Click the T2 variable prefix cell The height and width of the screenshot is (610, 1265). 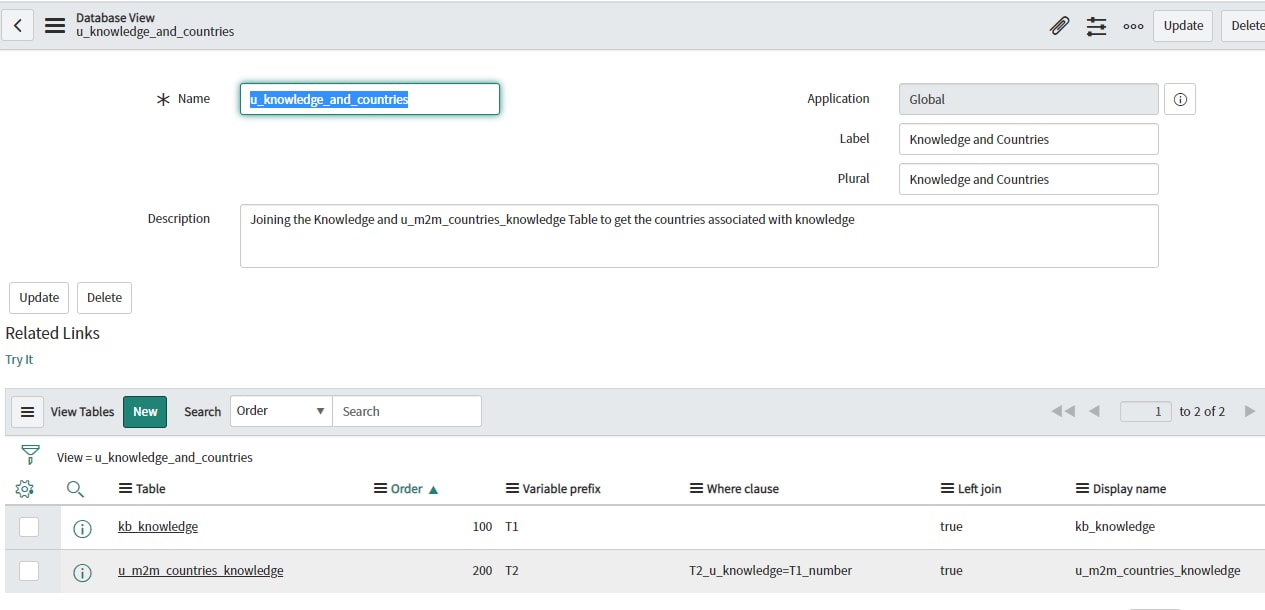click(512, 570)
